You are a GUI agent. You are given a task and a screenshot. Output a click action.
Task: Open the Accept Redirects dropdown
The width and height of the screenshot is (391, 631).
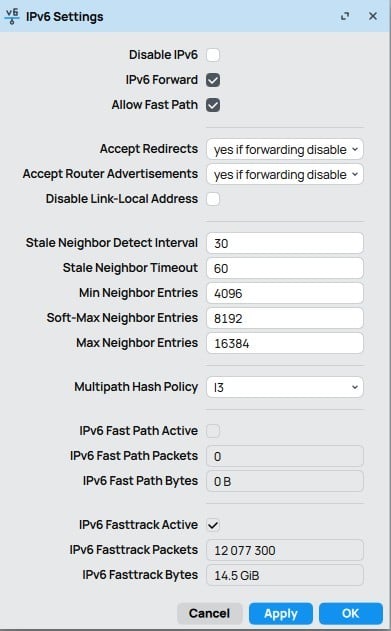[x=285, y=149]
